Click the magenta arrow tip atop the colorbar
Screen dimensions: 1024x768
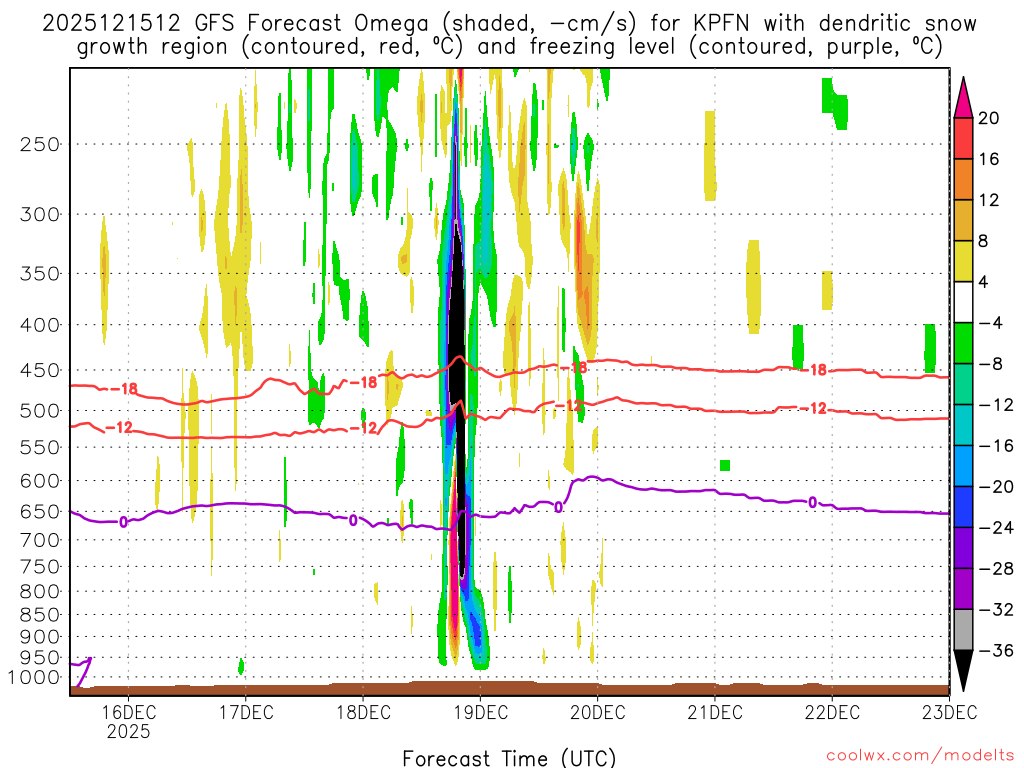pos(963,101)
